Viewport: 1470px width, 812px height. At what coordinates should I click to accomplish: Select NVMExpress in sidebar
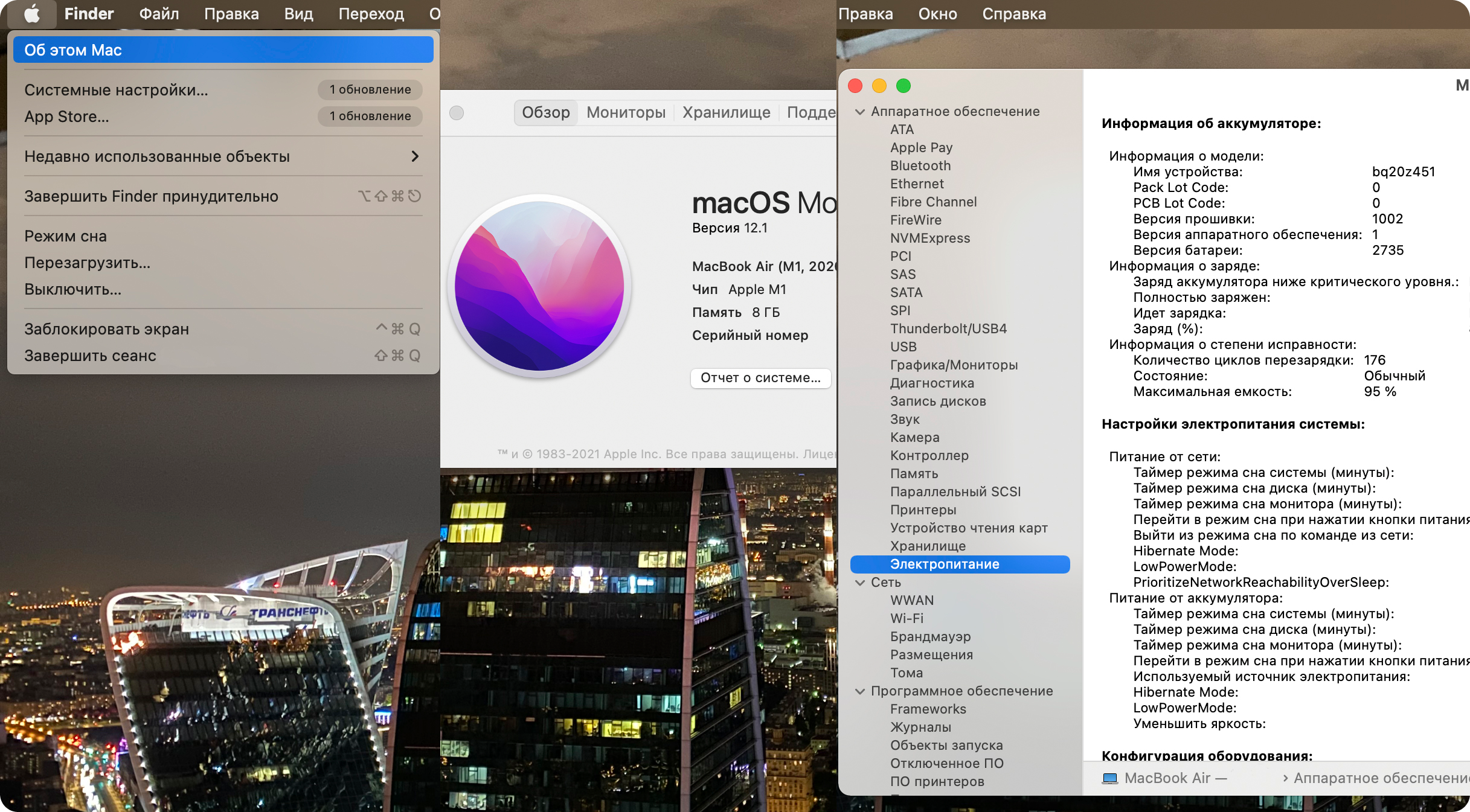coord(930,238)
